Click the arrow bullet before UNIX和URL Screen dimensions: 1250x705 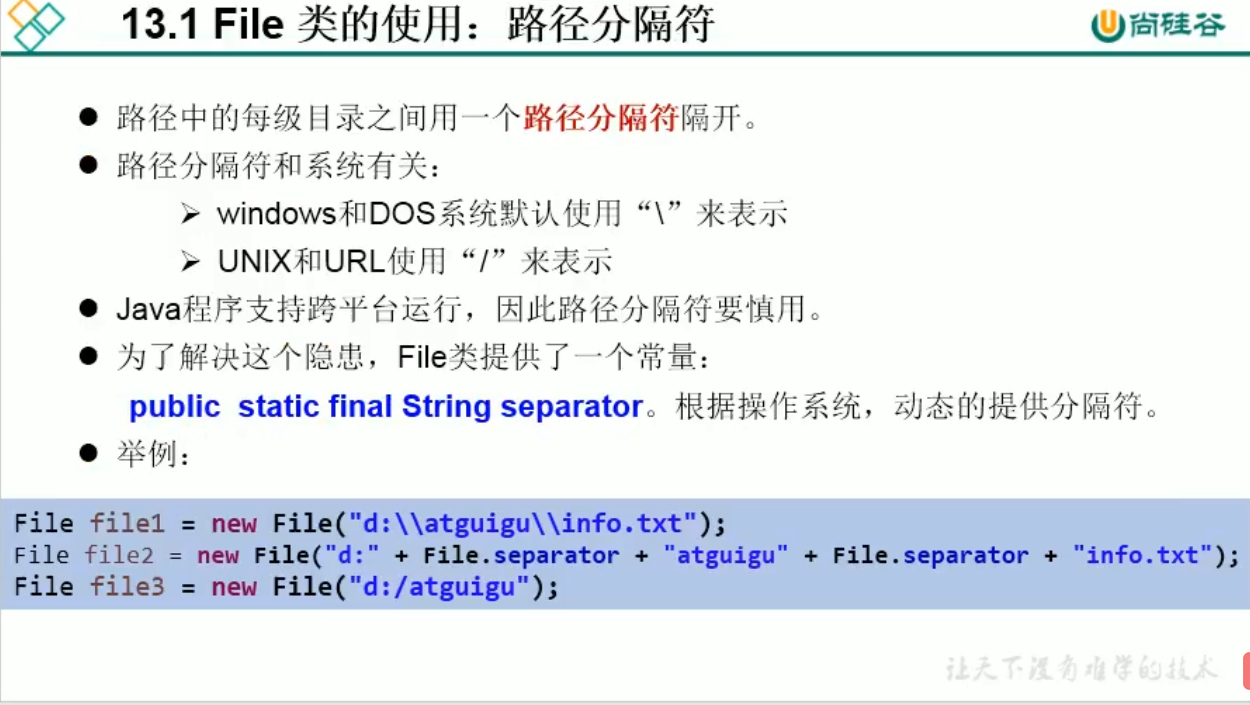tap(190, 261)
